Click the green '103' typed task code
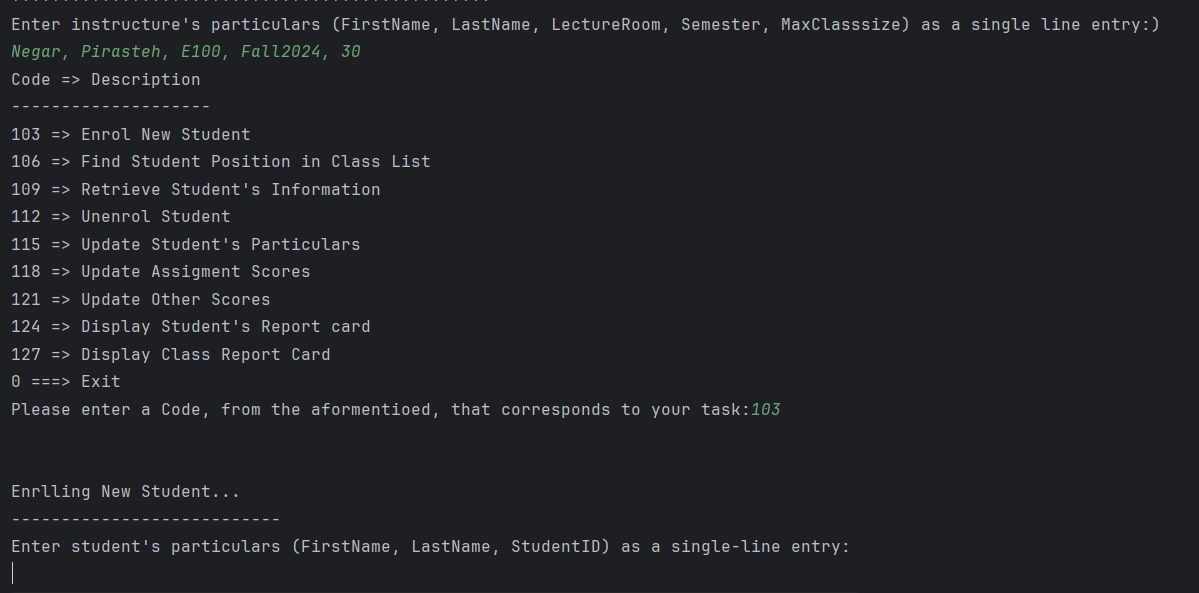The image size is (1199, 593). 765,409
